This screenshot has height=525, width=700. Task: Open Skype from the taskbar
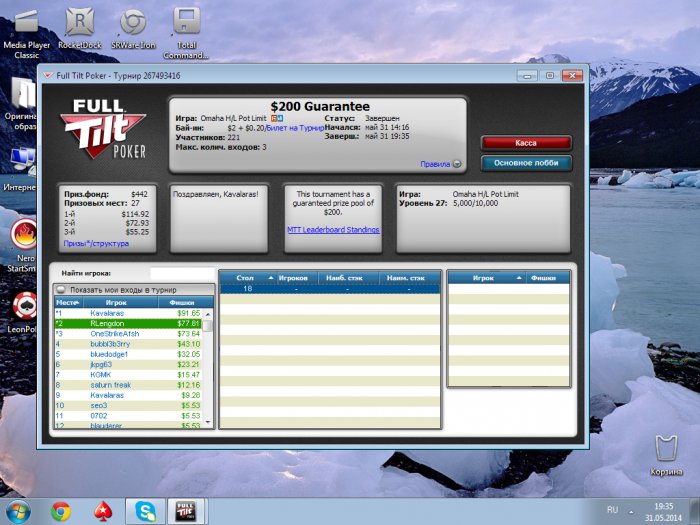point(145,511)
